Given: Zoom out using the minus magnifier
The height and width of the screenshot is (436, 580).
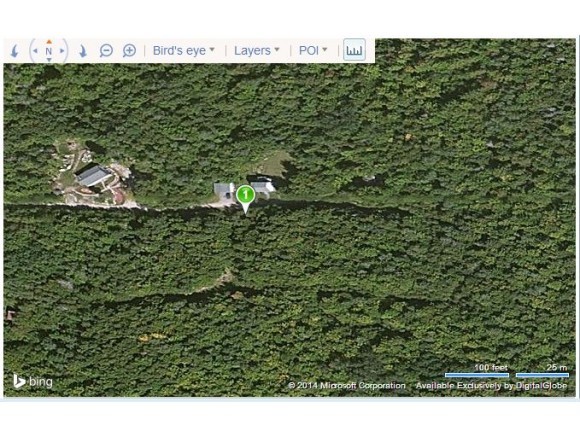Looking at the screenshot, I should point(106,50).
